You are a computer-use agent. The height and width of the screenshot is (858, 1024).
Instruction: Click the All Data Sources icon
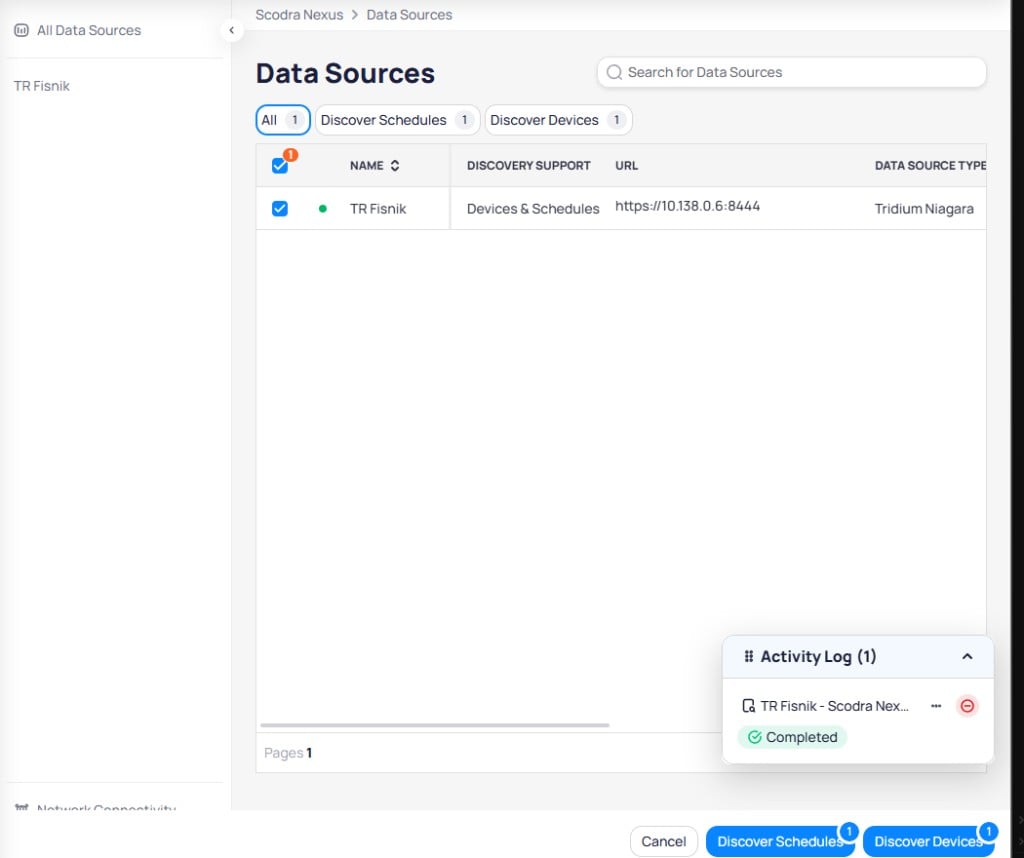point(22,30)
